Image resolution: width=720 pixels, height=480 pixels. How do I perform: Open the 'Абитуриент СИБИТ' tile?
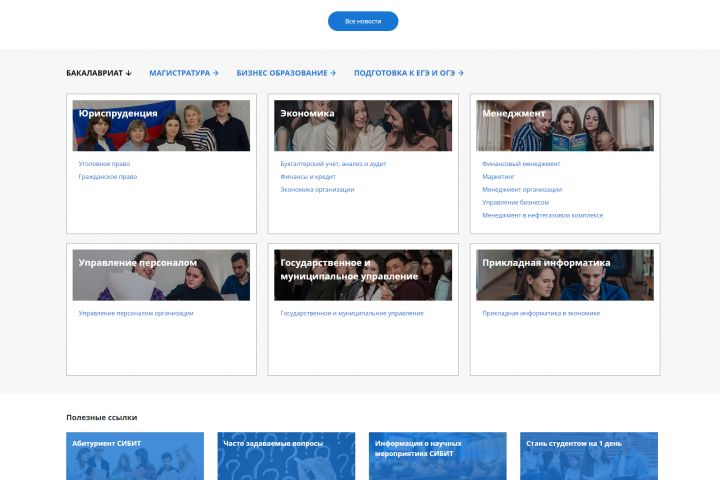pos(135,456)
